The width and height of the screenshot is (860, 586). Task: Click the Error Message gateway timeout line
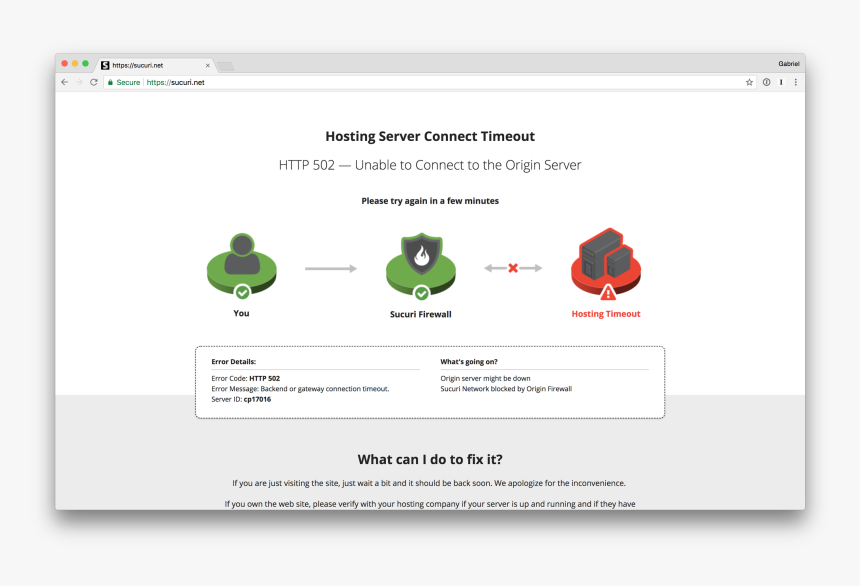coord(301,389)
